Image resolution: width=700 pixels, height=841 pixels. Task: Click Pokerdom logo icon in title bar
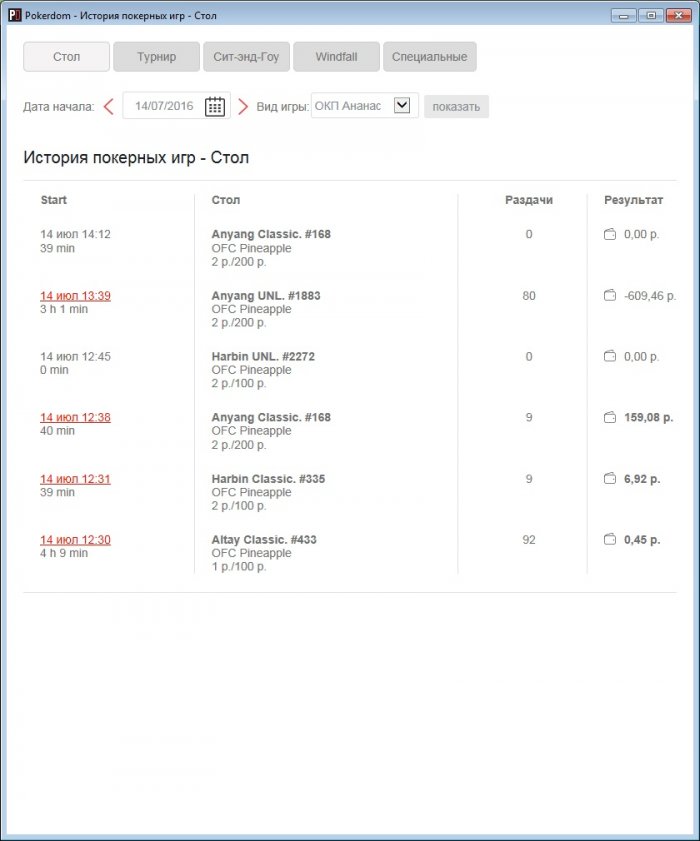pos(14,16)
